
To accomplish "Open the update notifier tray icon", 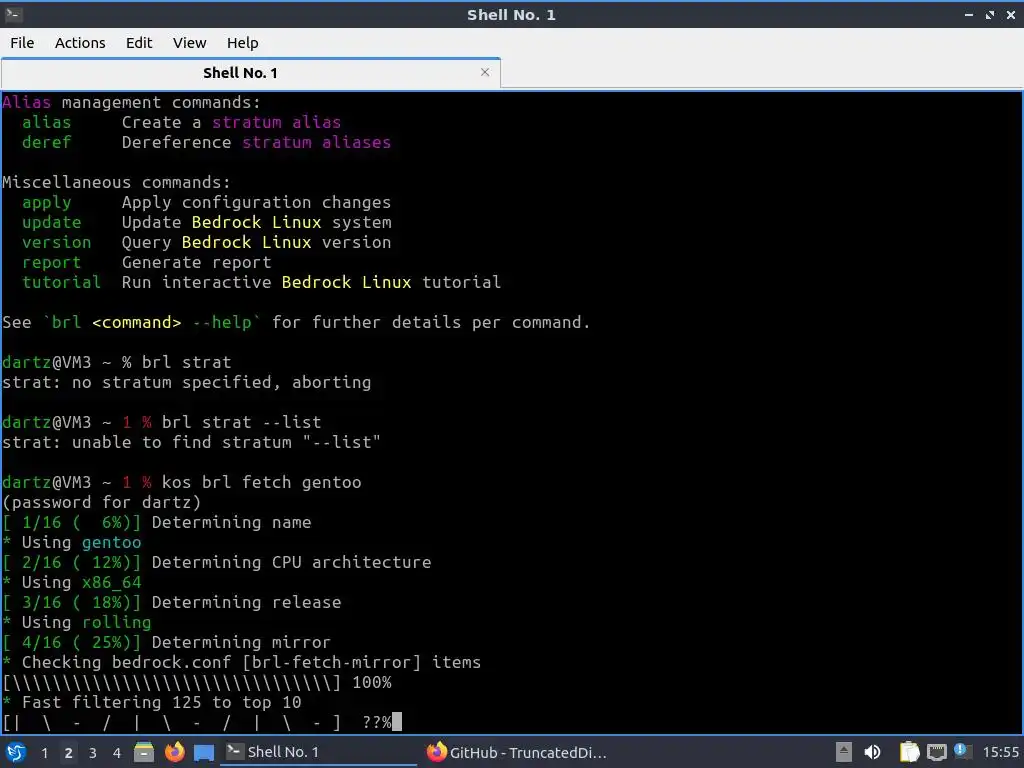I will pos(962,751).
